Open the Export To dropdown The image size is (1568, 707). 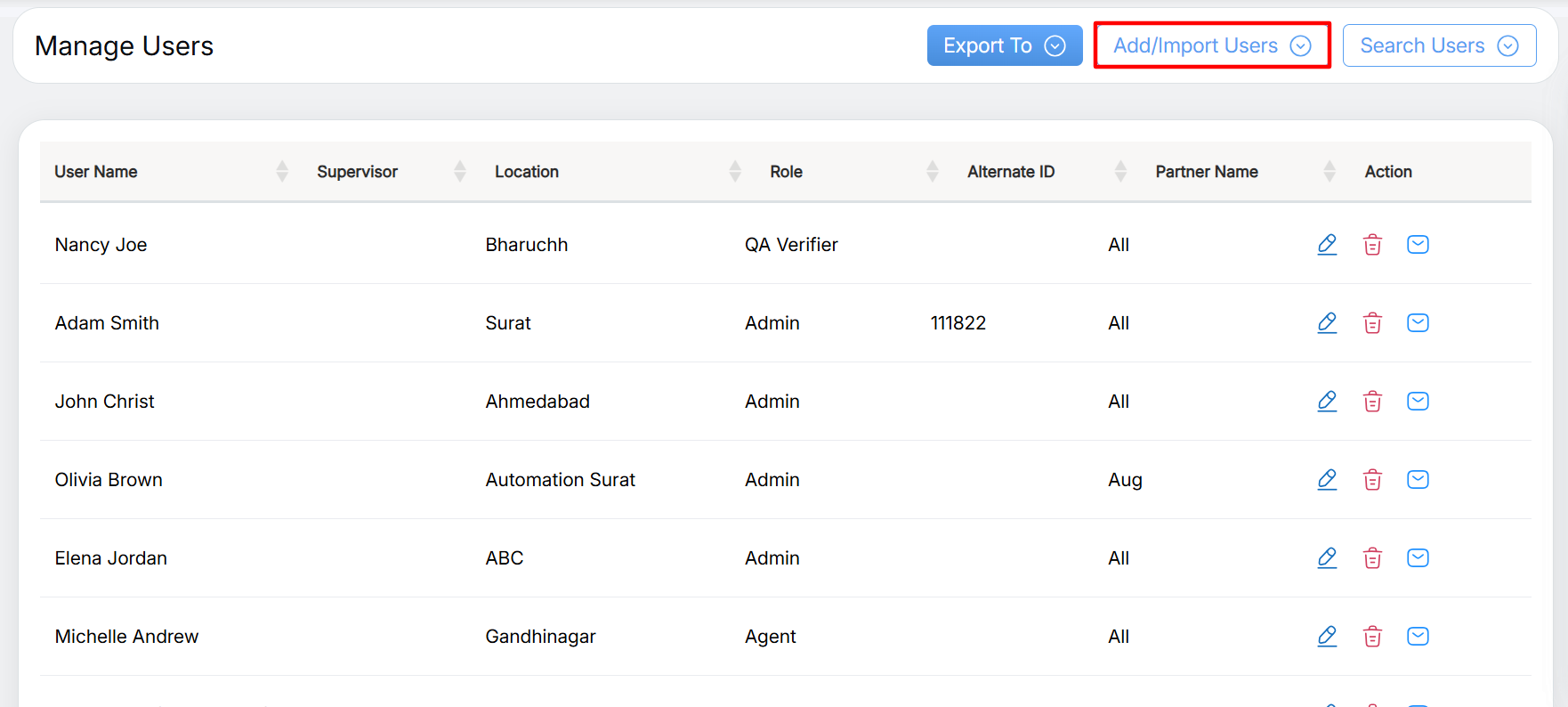[1004, 45]
